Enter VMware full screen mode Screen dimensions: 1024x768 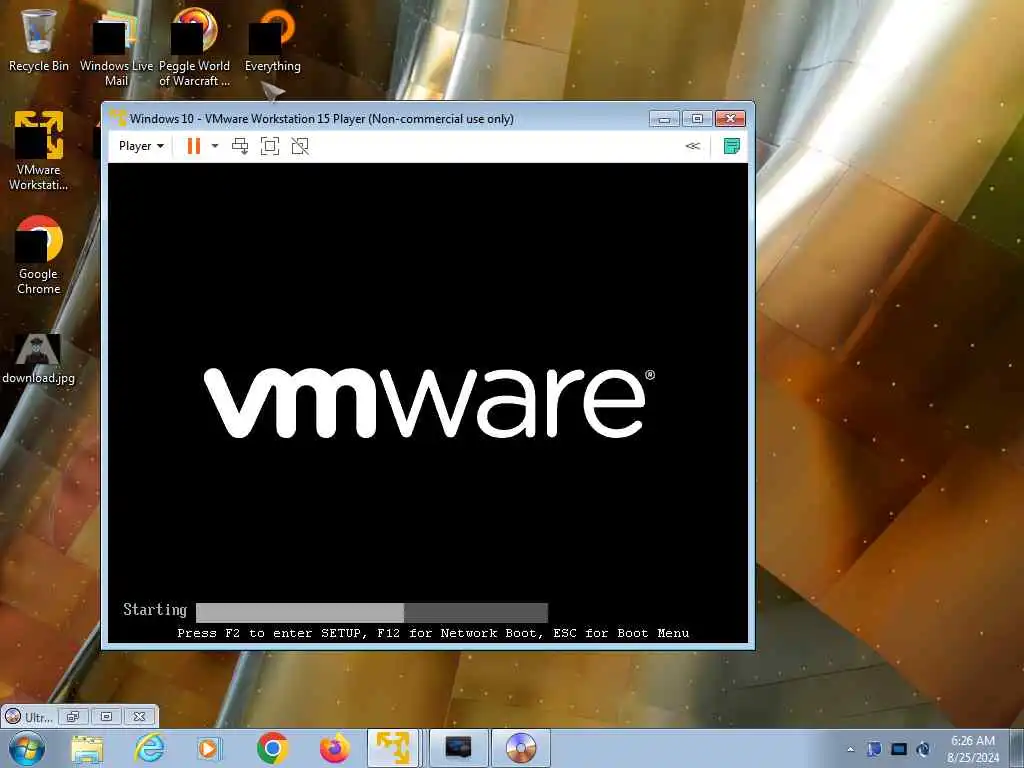(270, 146)
